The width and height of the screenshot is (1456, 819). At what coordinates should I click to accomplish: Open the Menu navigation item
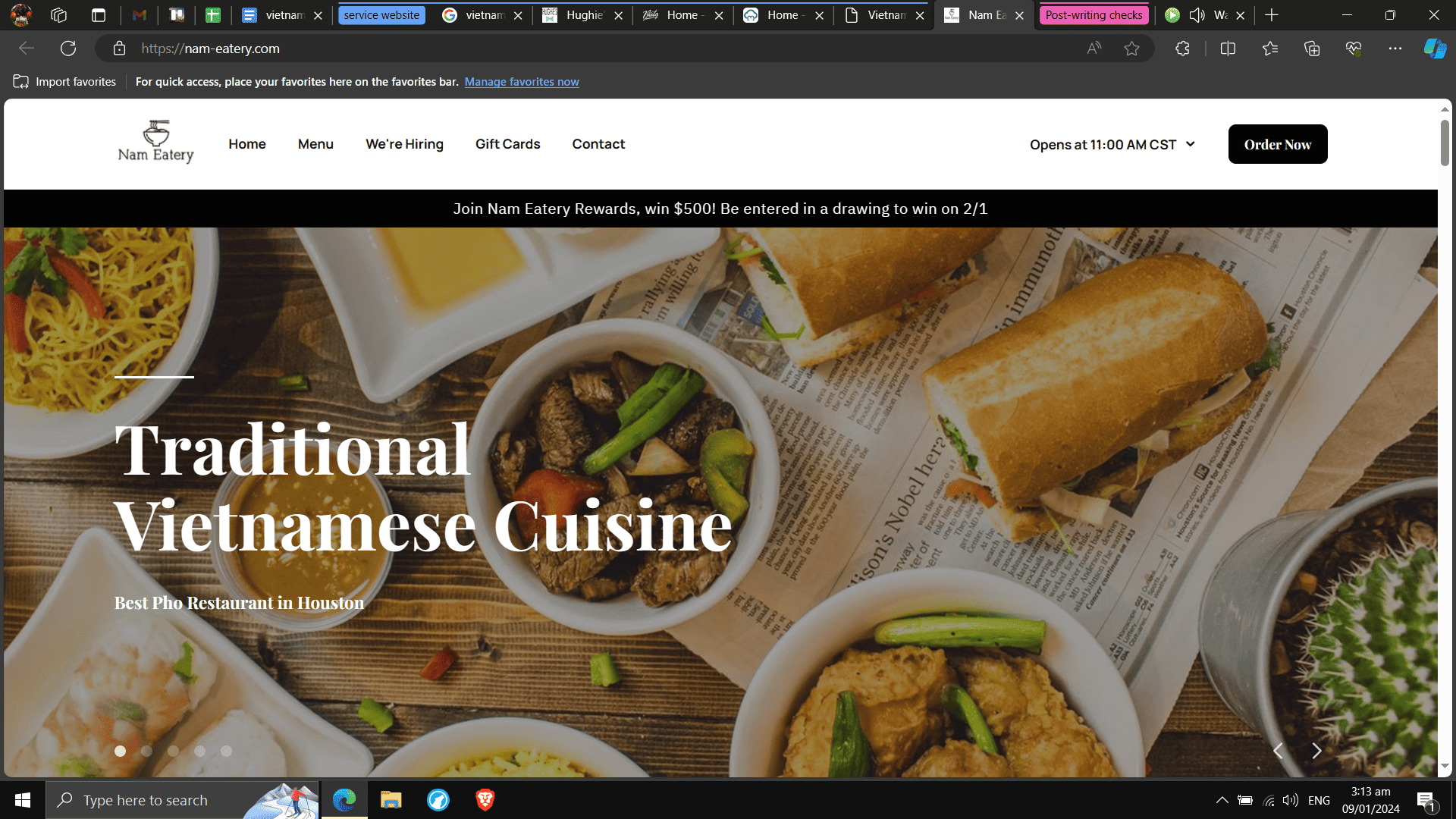tap(315, 144)
